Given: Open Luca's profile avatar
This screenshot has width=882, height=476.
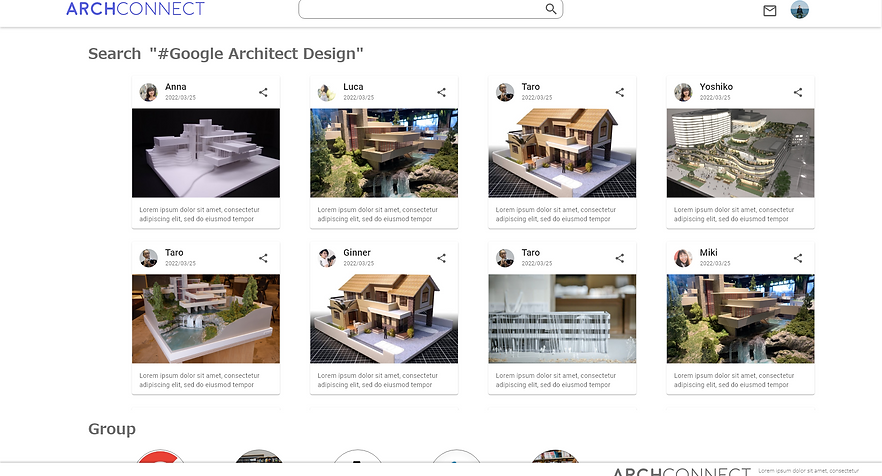Looking at the screenshot, I should tap(327, 92).
